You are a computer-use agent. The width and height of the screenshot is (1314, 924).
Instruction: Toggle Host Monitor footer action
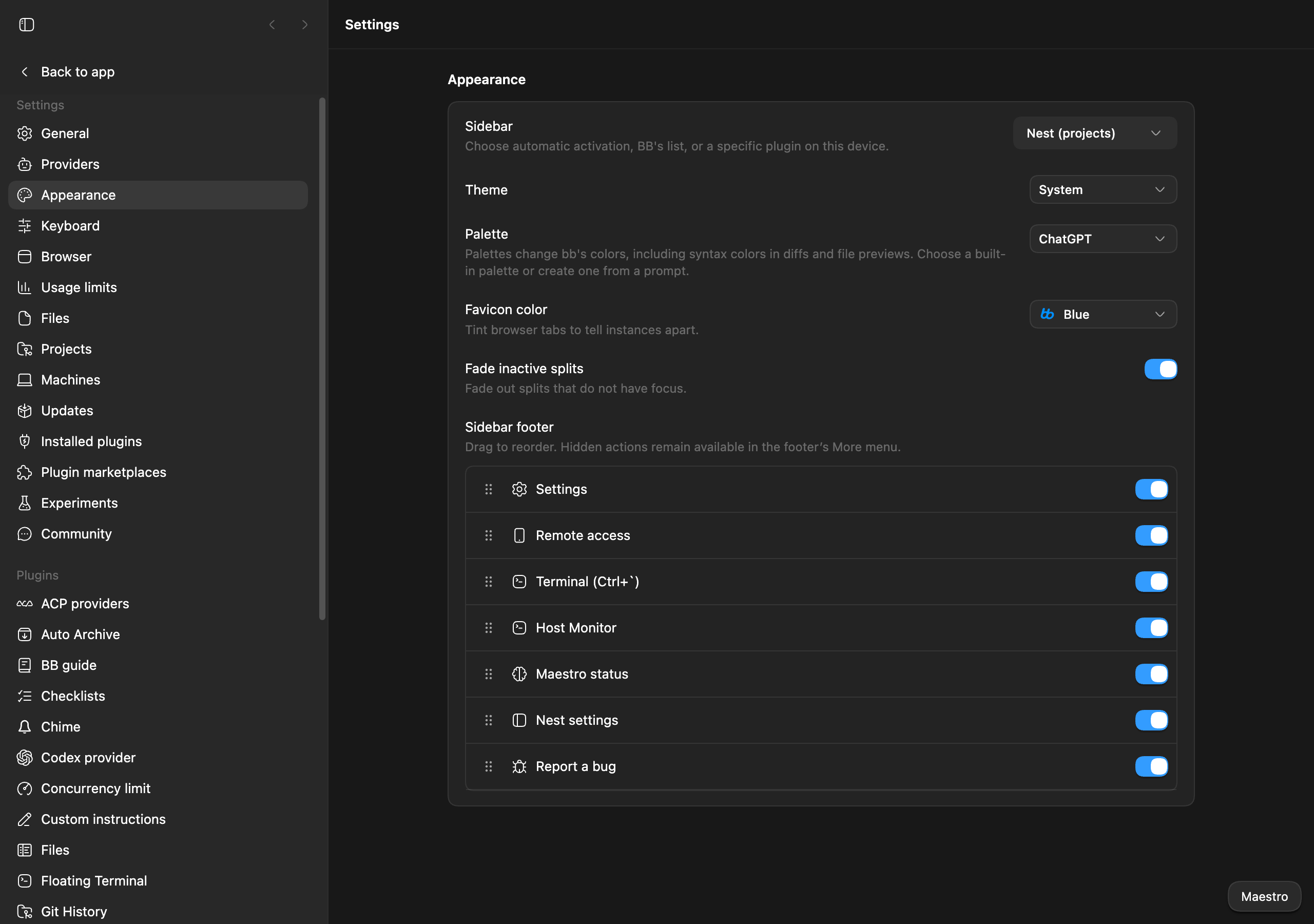(x=1151, y=628)
